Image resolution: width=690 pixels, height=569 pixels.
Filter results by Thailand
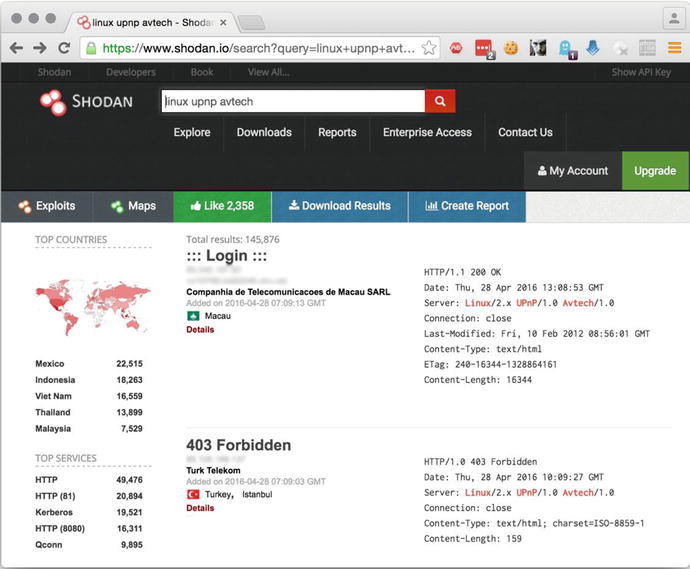(53, 413)
